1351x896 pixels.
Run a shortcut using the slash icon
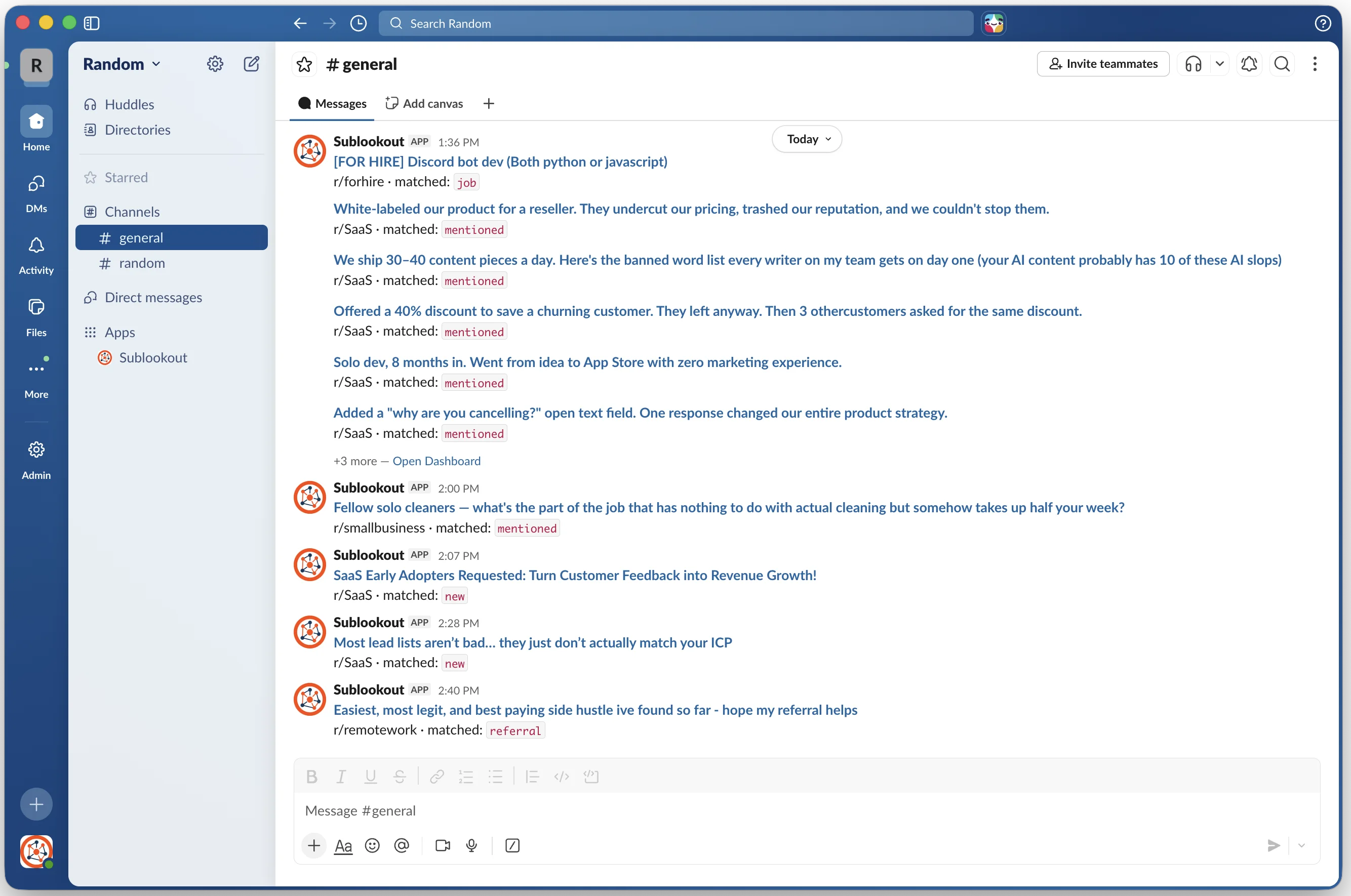coord(512,845)
